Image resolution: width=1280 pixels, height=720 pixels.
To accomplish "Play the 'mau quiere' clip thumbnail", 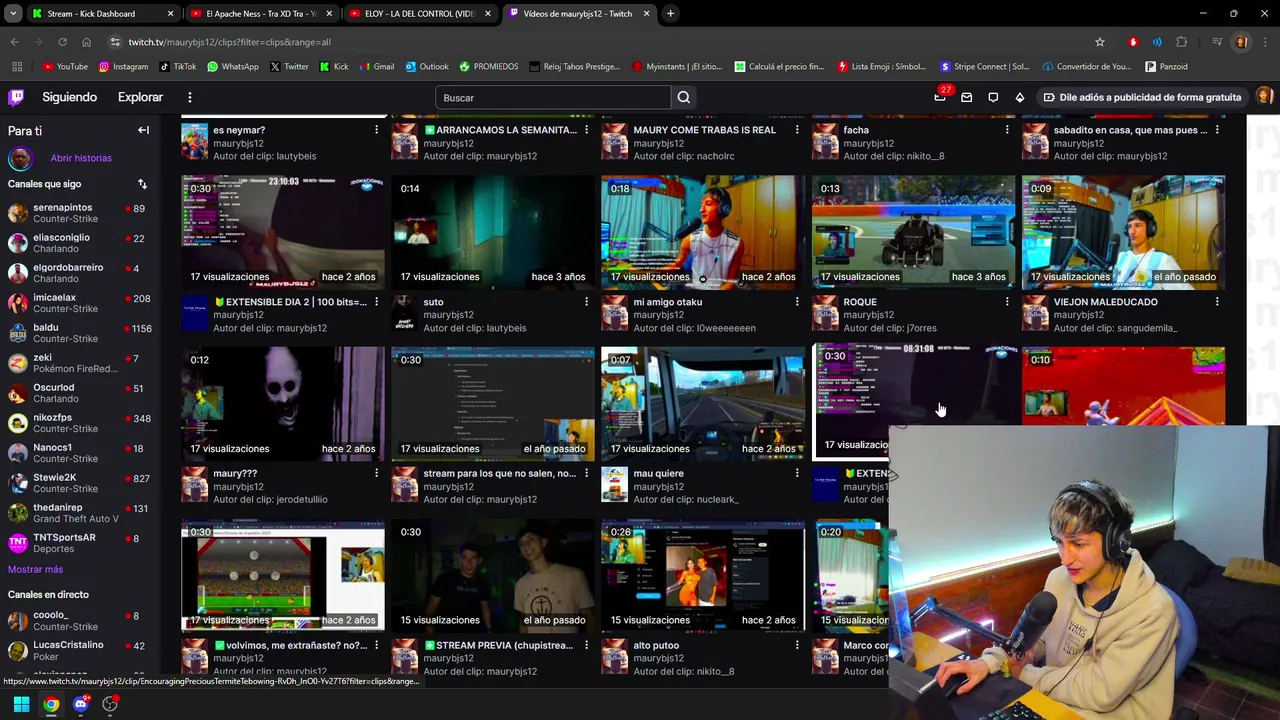I will tap(703, 404).
